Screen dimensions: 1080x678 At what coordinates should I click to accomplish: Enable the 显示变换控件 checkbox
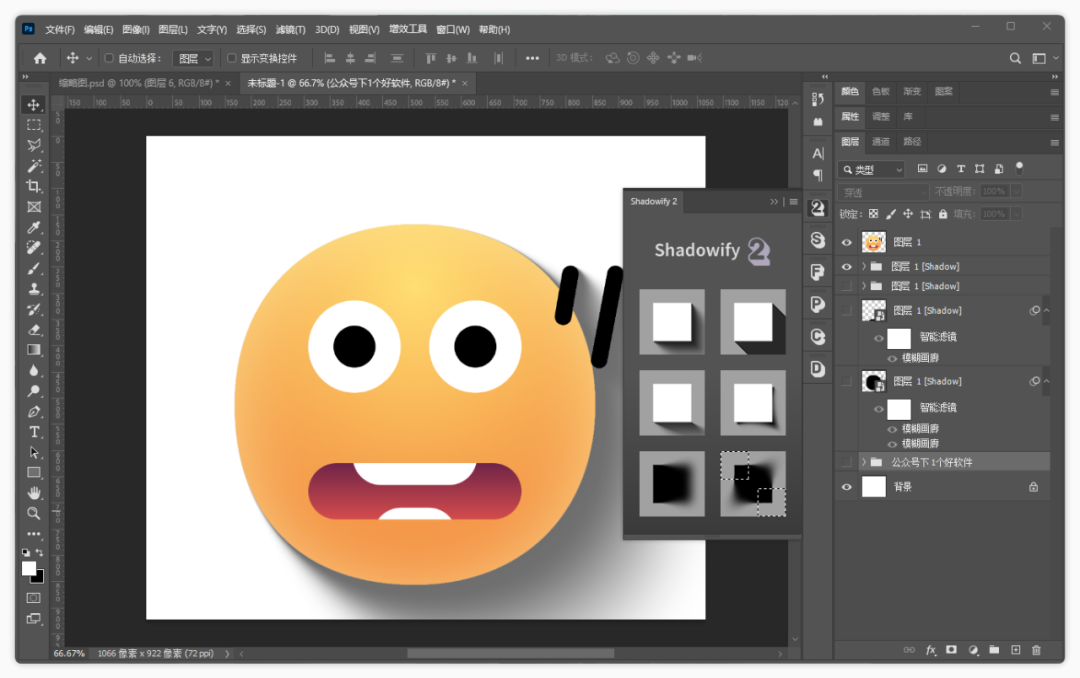click(232, 58)
